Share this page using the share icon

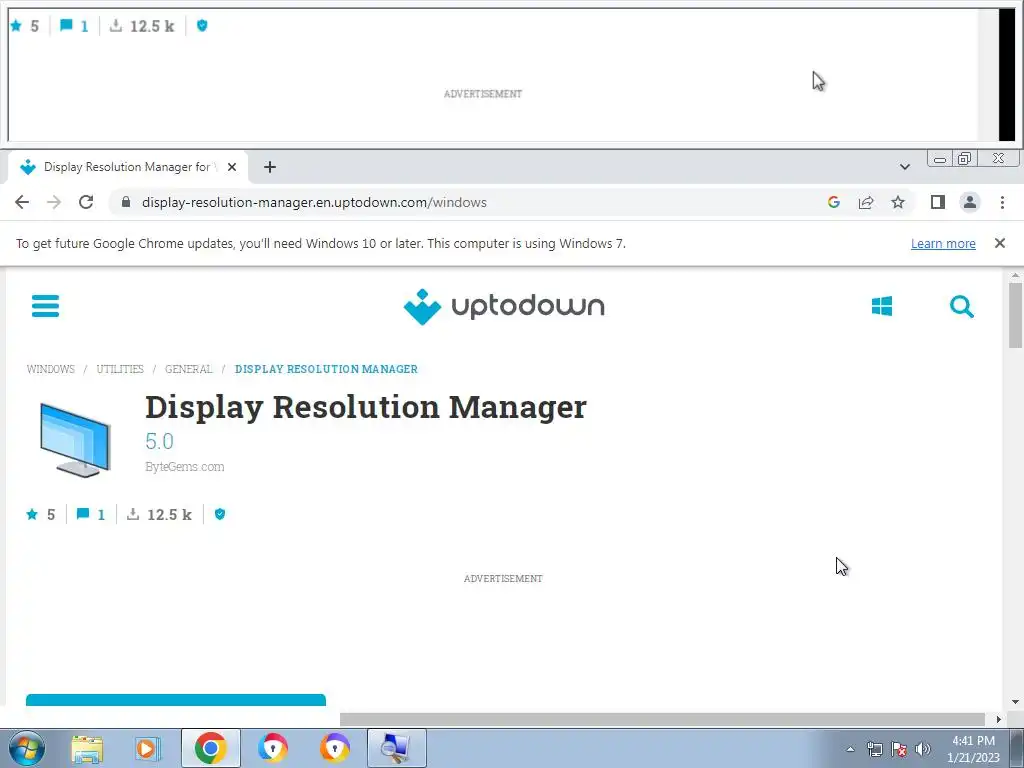[866, 202]
